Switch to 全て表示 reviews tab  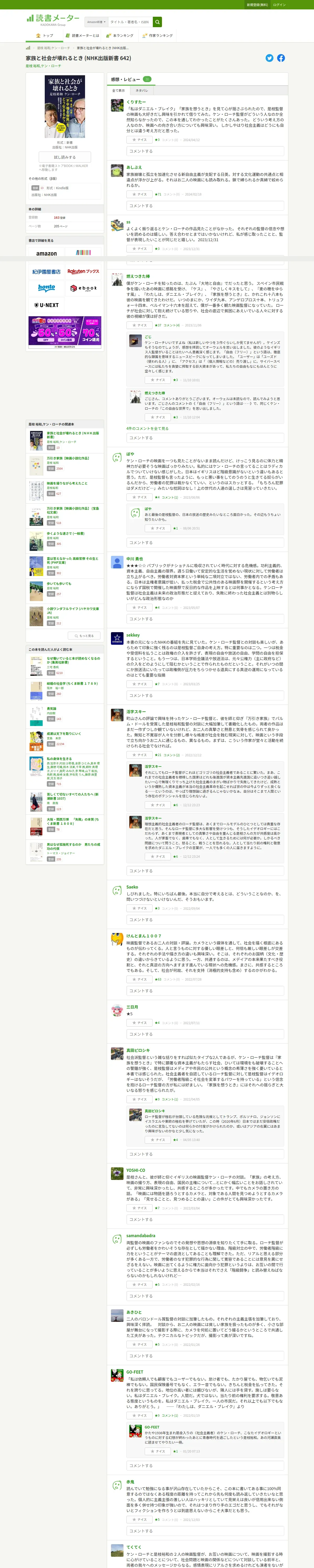(x=118, y=90)
